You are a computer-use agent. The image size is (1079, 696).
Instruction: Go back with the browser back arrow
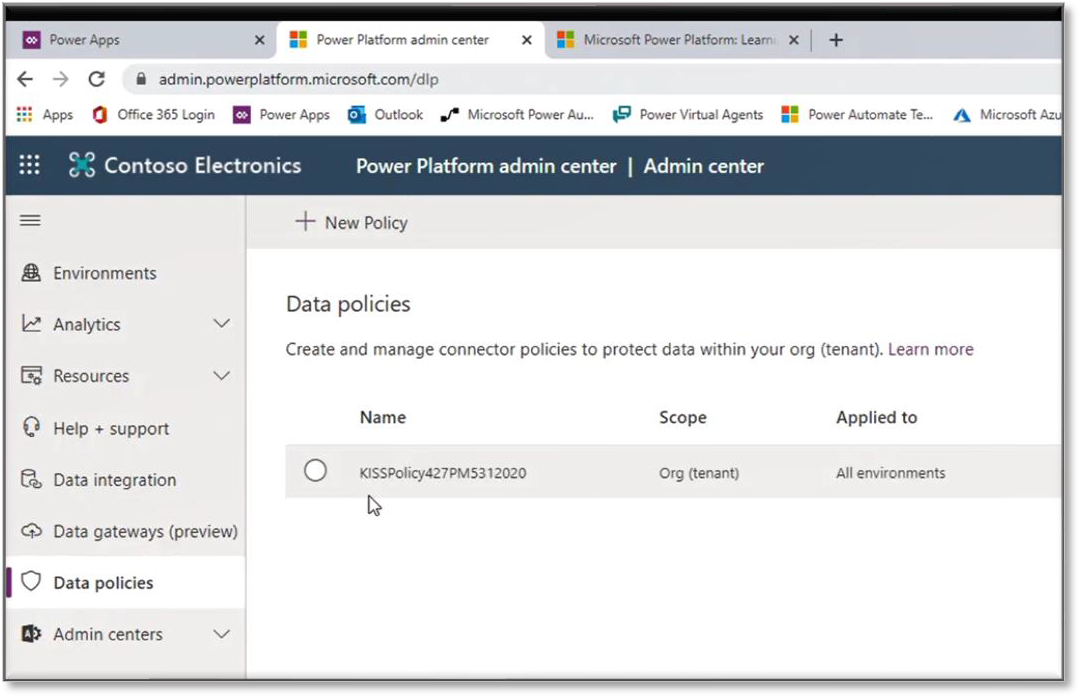click(x=25, y=79)
